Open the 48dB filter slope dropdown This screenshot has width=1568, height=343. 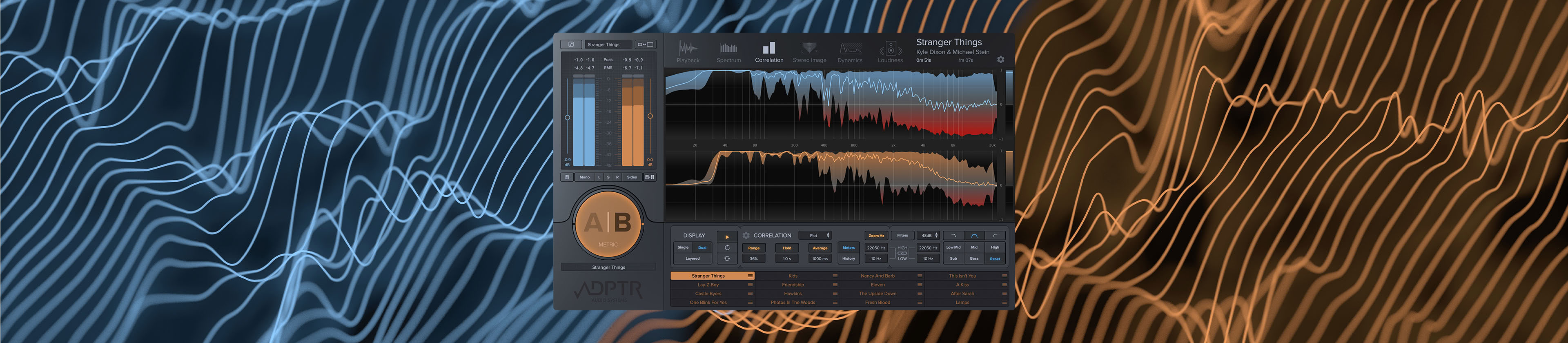[929, 235]
